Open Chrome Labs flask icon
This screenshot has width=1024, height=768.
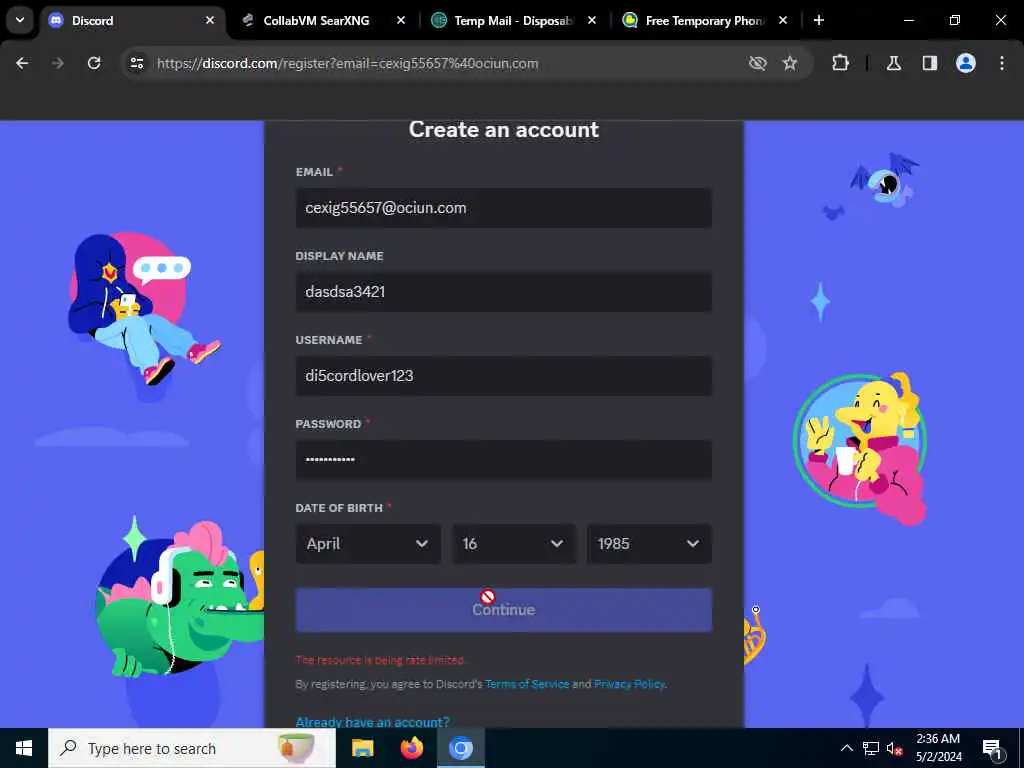[894, 63]
